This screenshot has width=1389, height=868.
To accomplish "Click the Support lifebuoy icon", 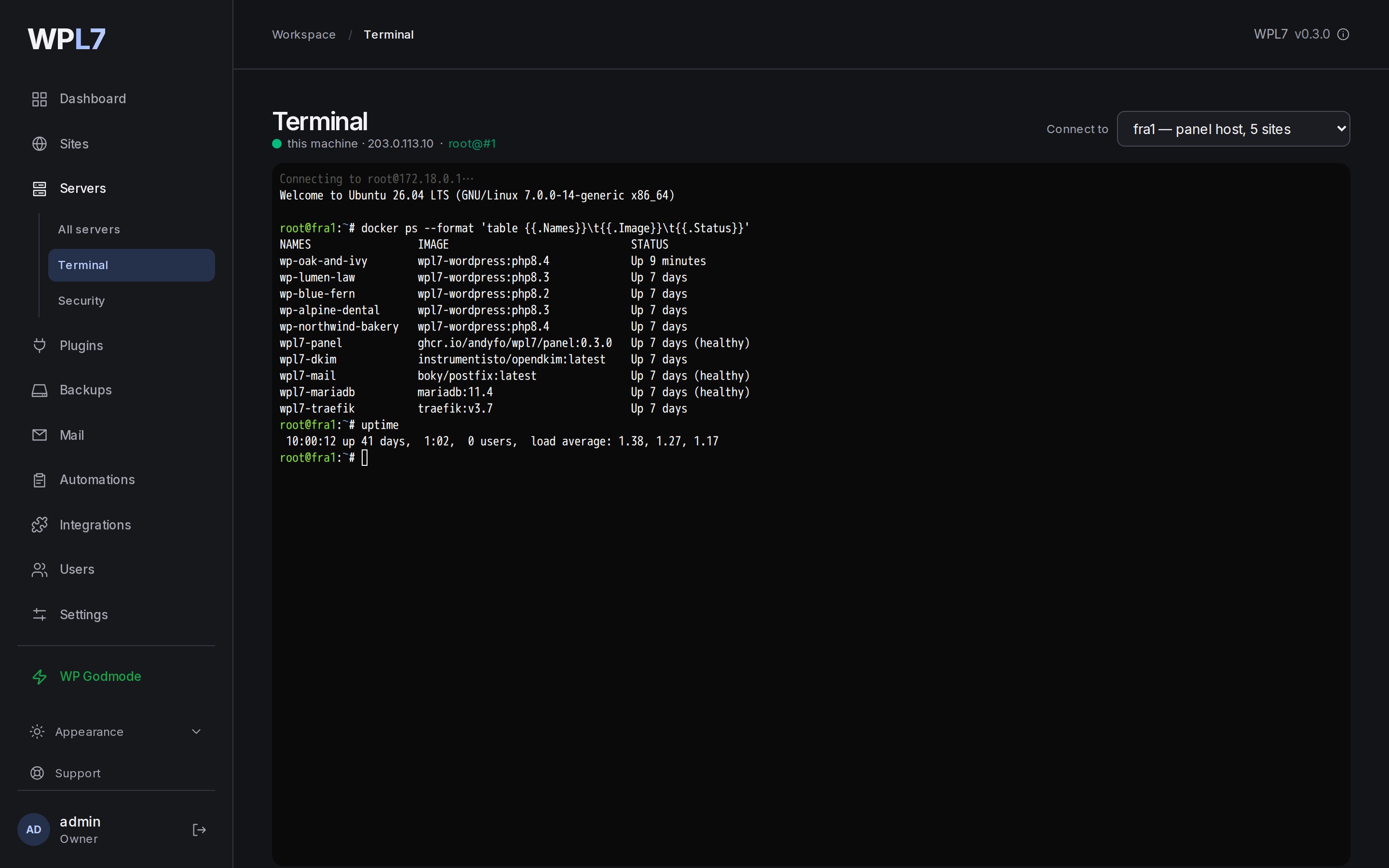I will [x=37, y=773].
